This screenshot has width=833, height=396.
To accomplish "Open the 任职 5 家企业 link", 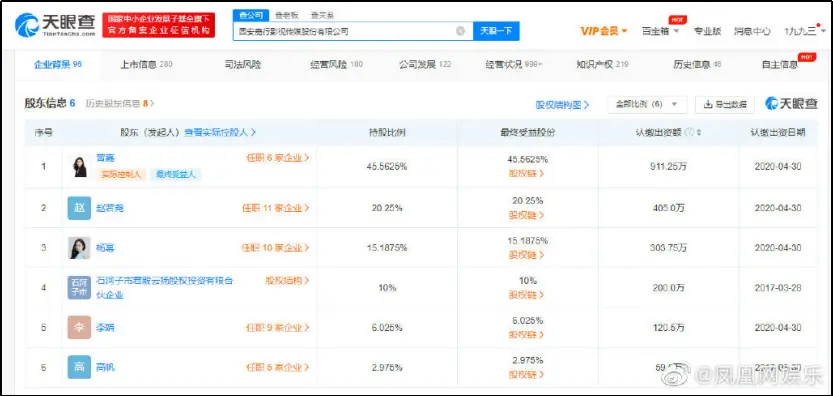I will point(277,367).
